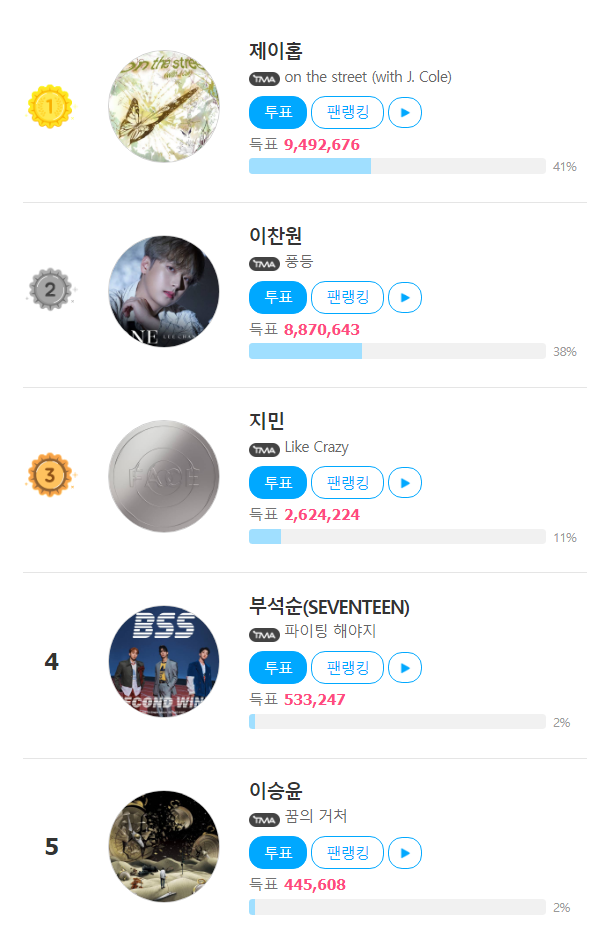
Task: Play 제이홉's on the street preview
Action: point(405,112)
